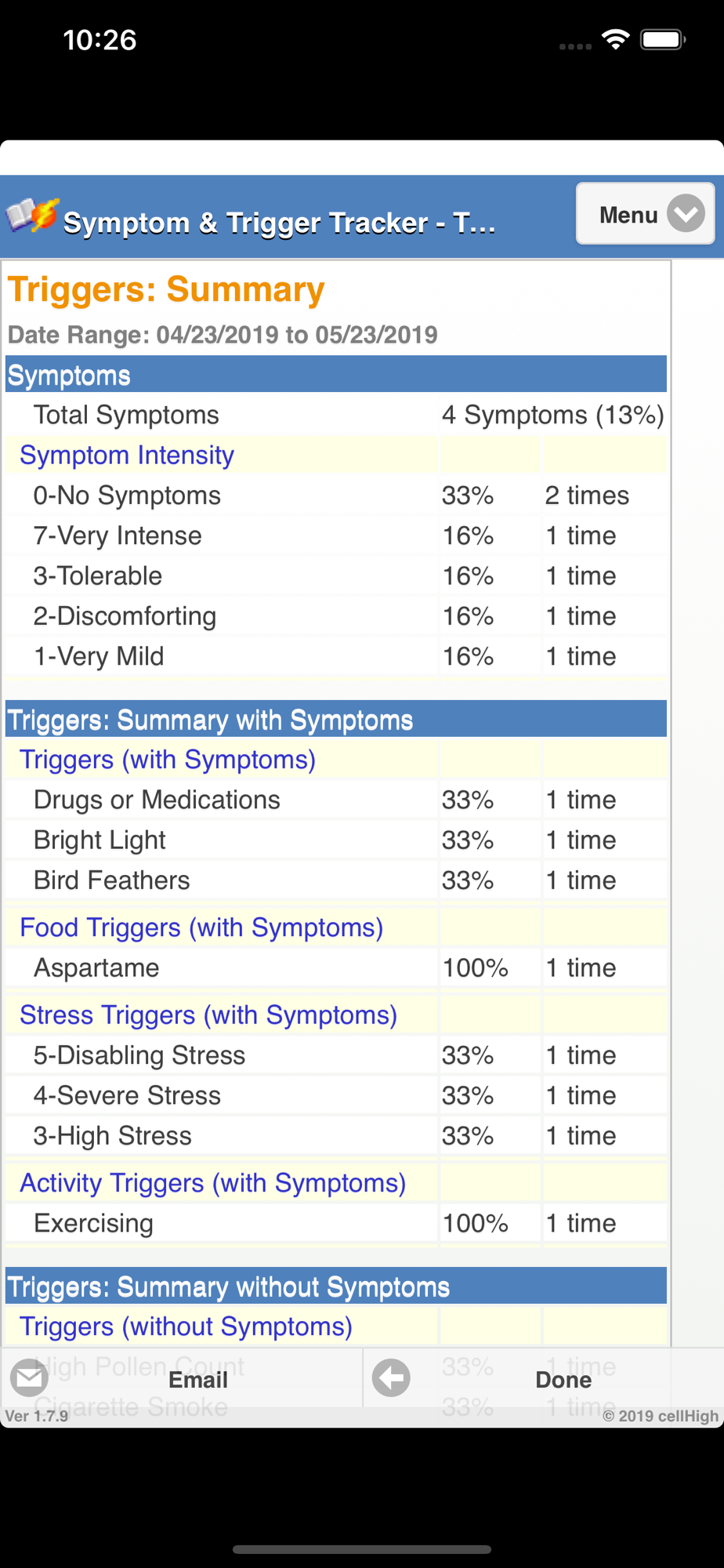Select the Aspartame row
Screen dimensions: 724x1568
[96, 967]
